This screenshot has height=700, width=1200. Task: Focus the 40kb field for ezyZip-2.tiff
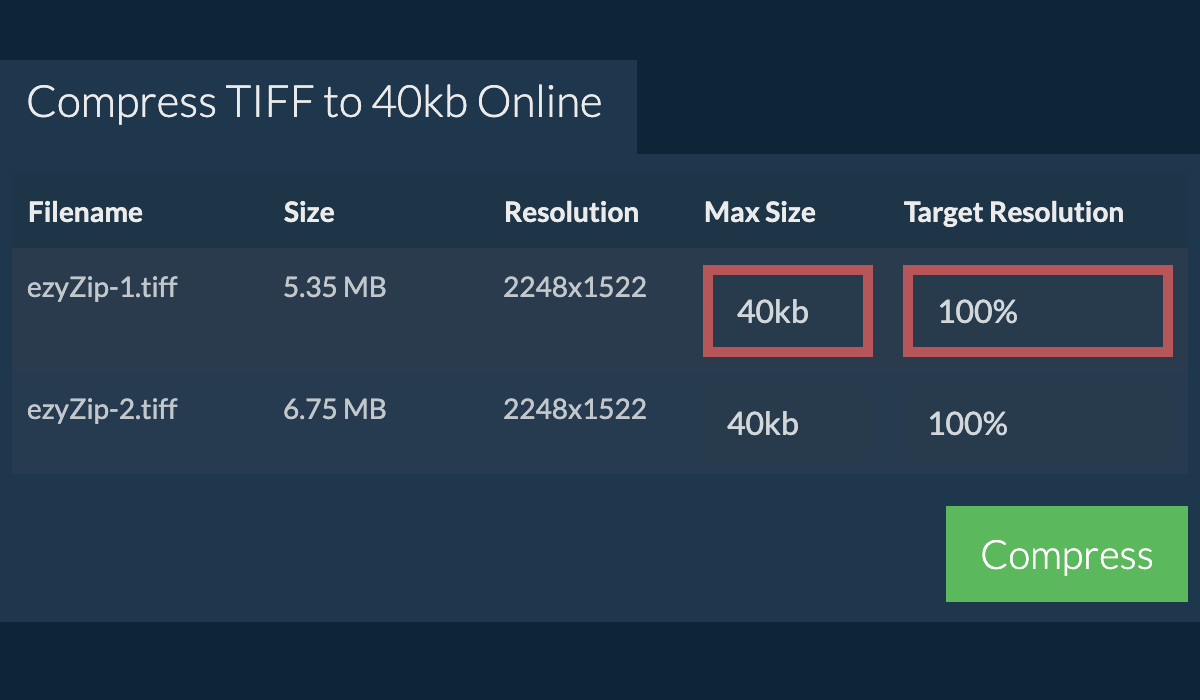pyautogui.click(x=787, y=424)
